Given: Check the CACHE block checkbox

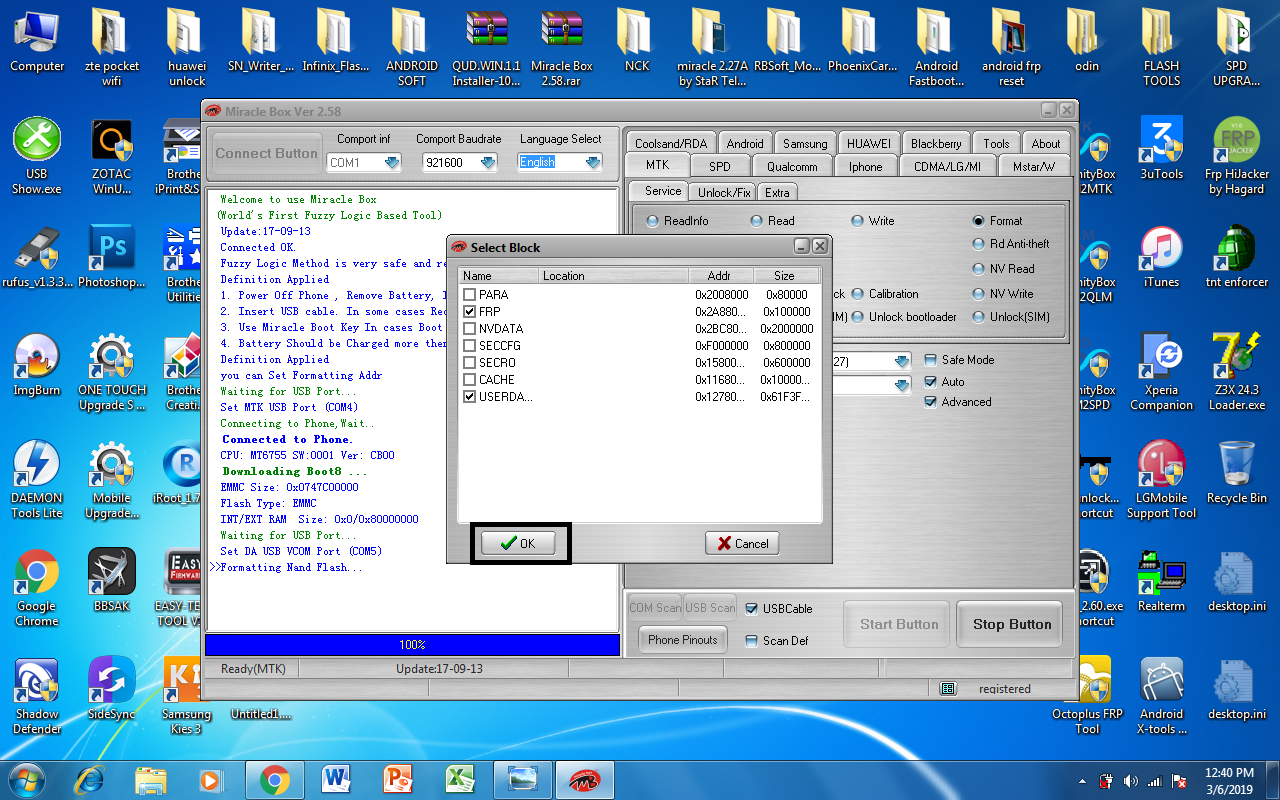Looking at the screenshot, I should pyautogui.click(x=470, y=380).
